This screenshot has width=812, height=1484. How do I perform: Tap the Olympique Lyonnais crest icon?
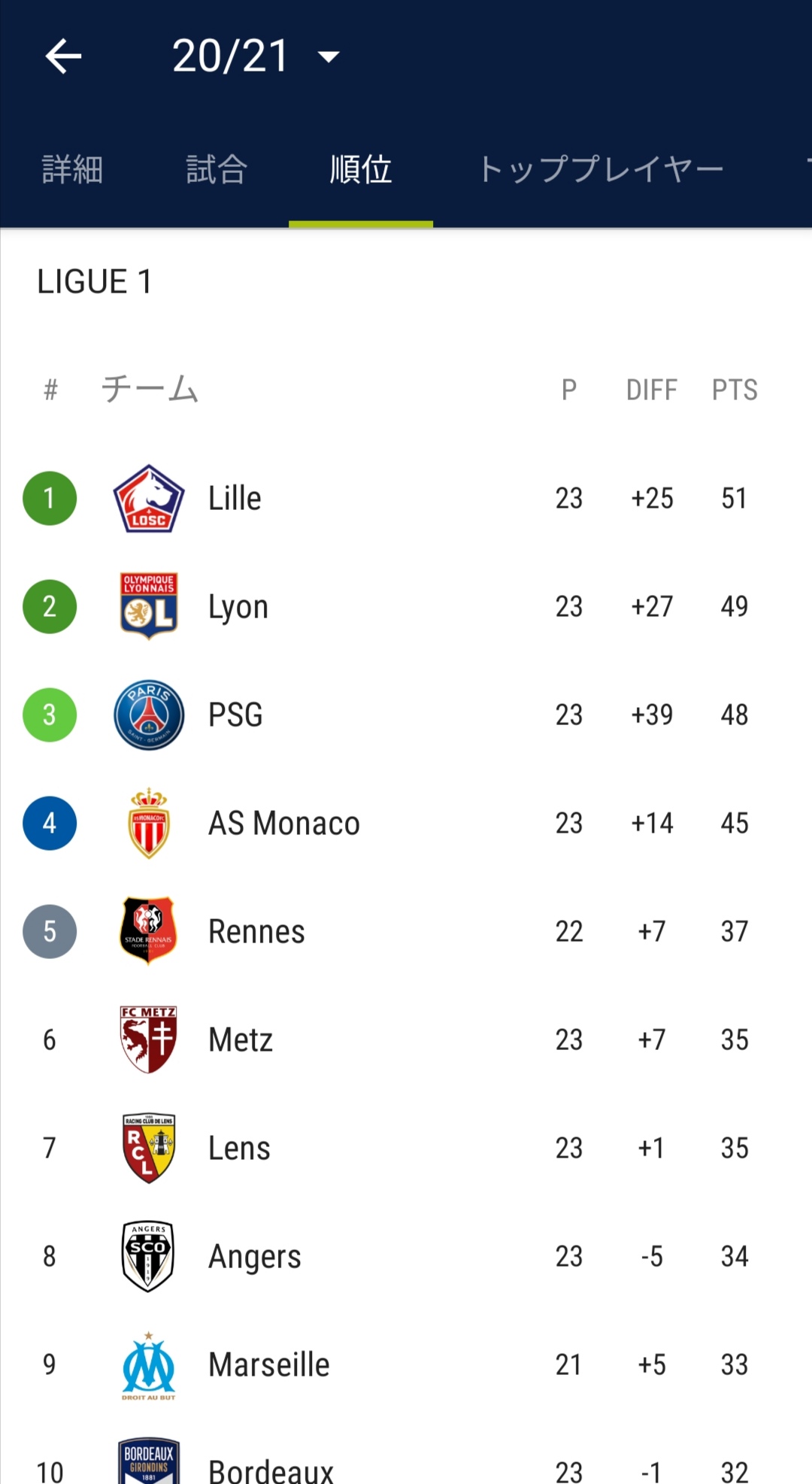(x=149, y=606)
